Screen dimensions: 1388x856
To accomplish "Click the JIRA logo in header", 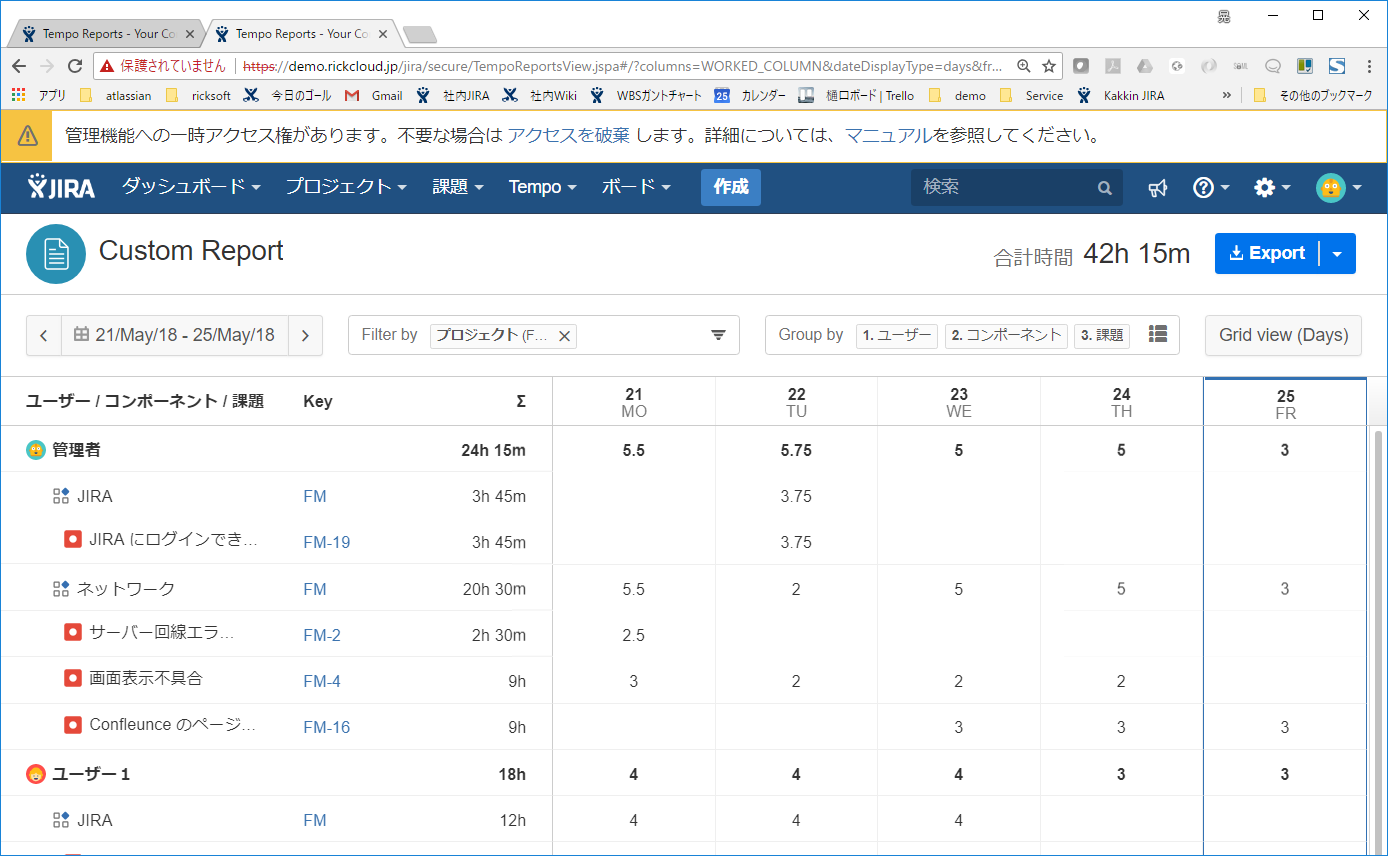I will 62,187.
